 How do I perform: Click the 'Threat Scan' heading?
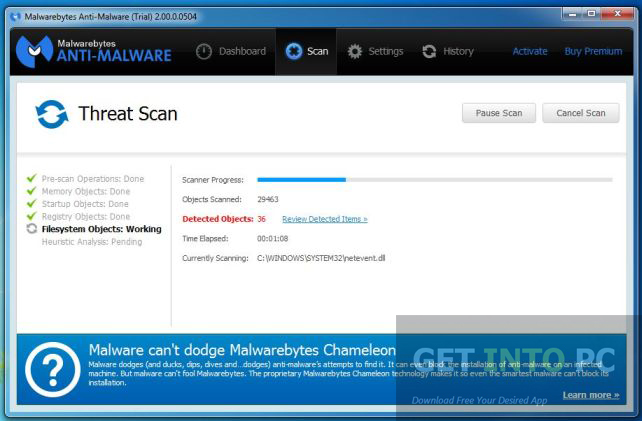click(128, 114)
